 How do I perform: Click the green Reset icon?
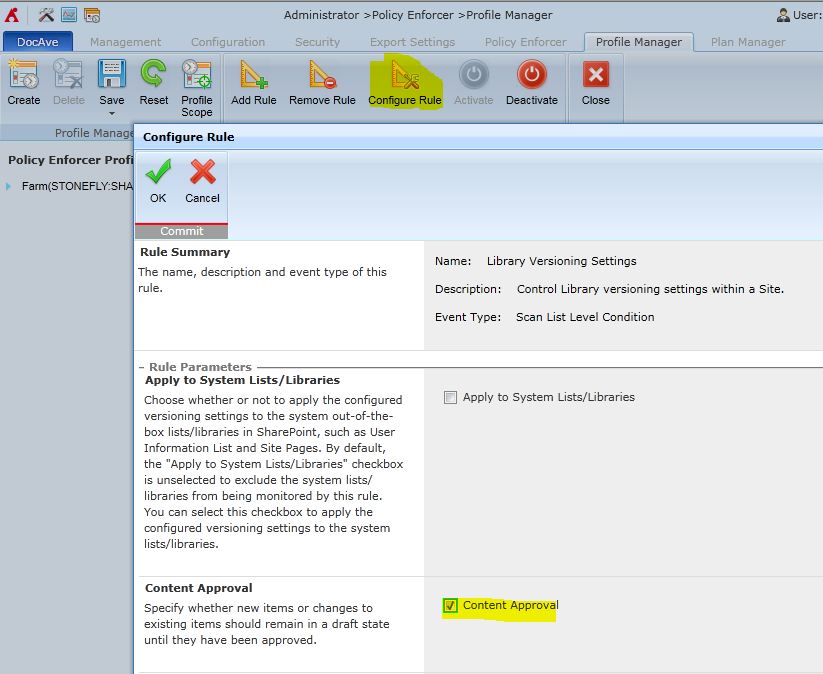(x=153, y=76)
